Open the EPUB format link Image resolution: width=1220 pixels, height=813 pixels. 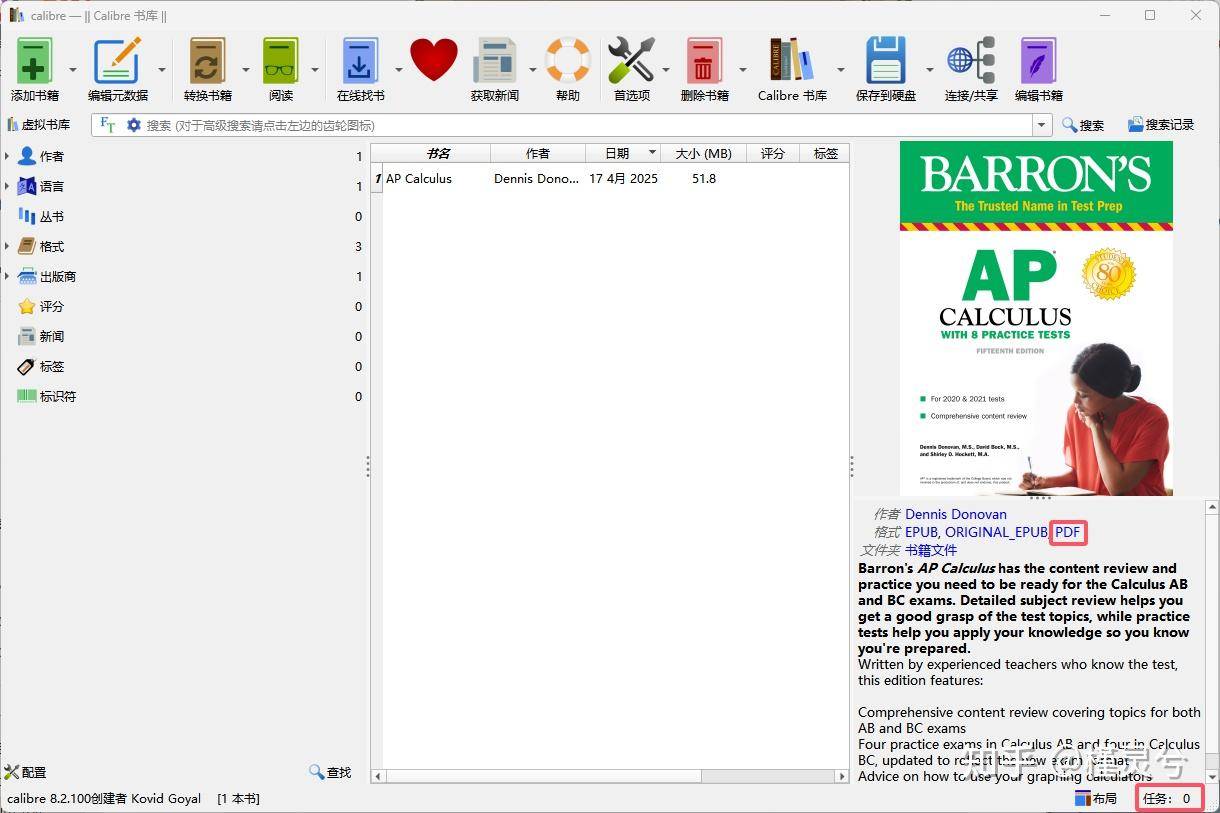click(921, 532)
